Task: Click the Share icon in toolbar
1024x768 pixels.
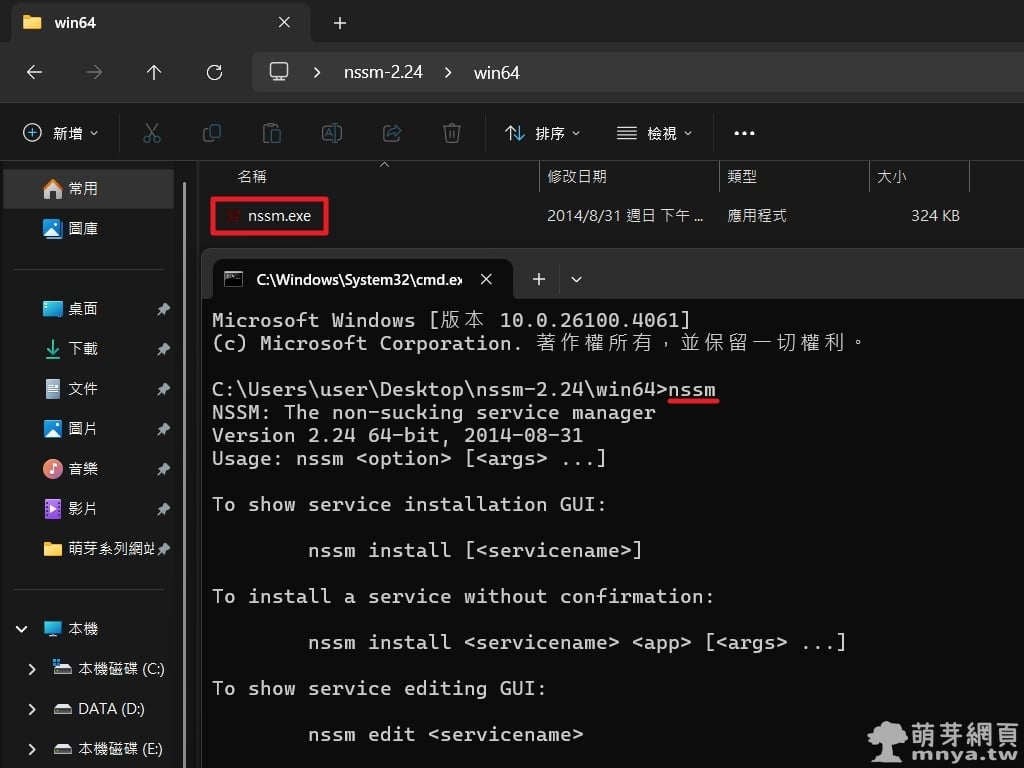Action: coord(392,133)
